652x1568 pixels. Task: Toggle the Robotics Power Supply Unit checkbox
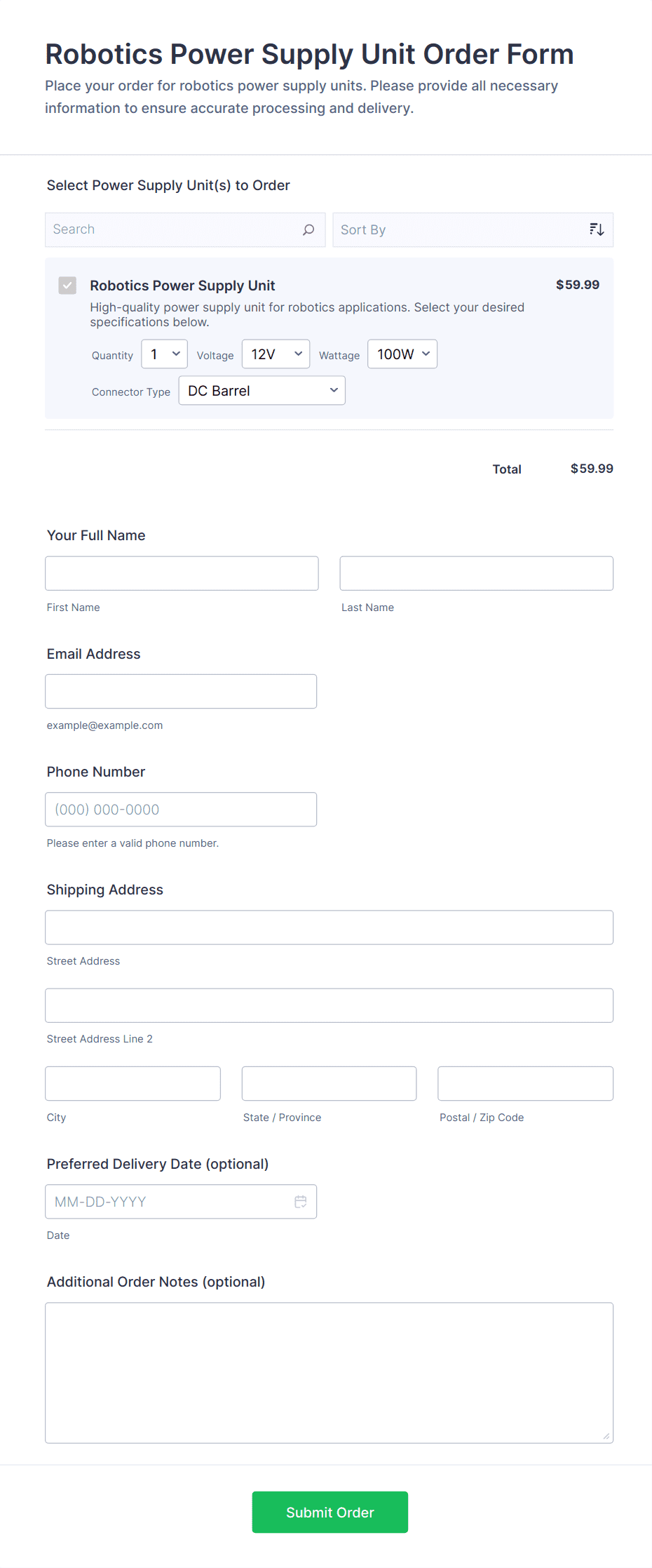[x=67, y=286]
